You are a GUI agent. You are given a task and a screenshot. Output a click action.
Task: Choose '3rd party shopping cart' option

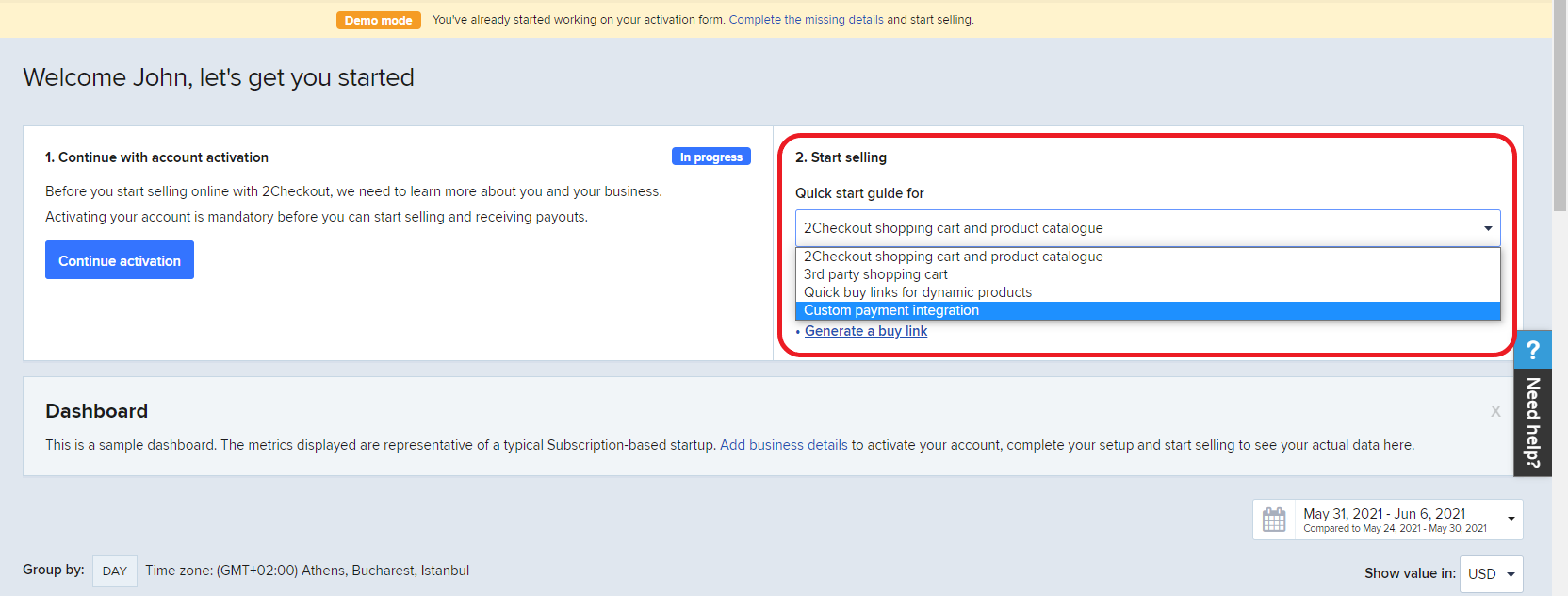[x=1148, y=274]
